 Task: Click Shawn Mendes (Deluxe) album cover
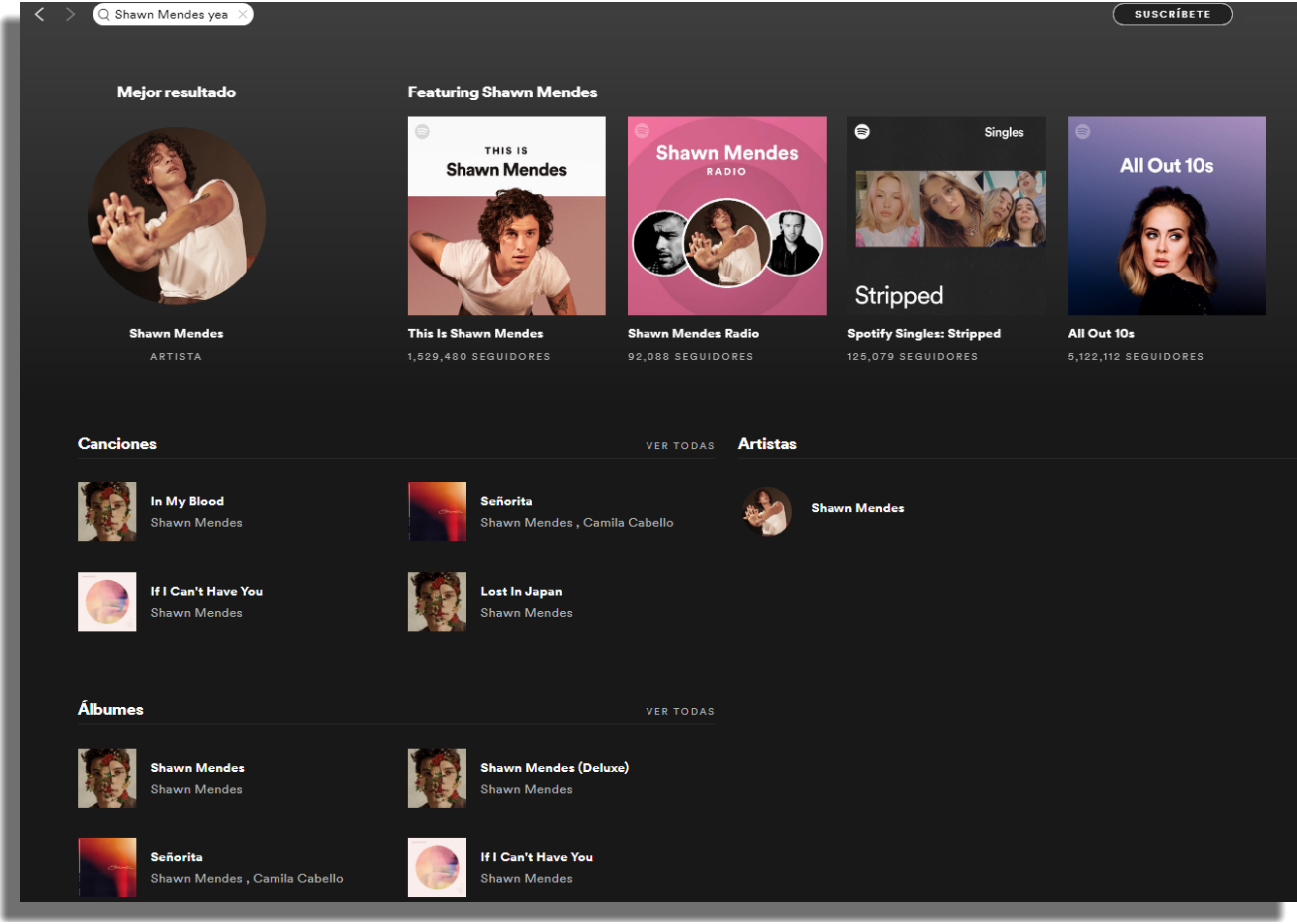(437, 778)
